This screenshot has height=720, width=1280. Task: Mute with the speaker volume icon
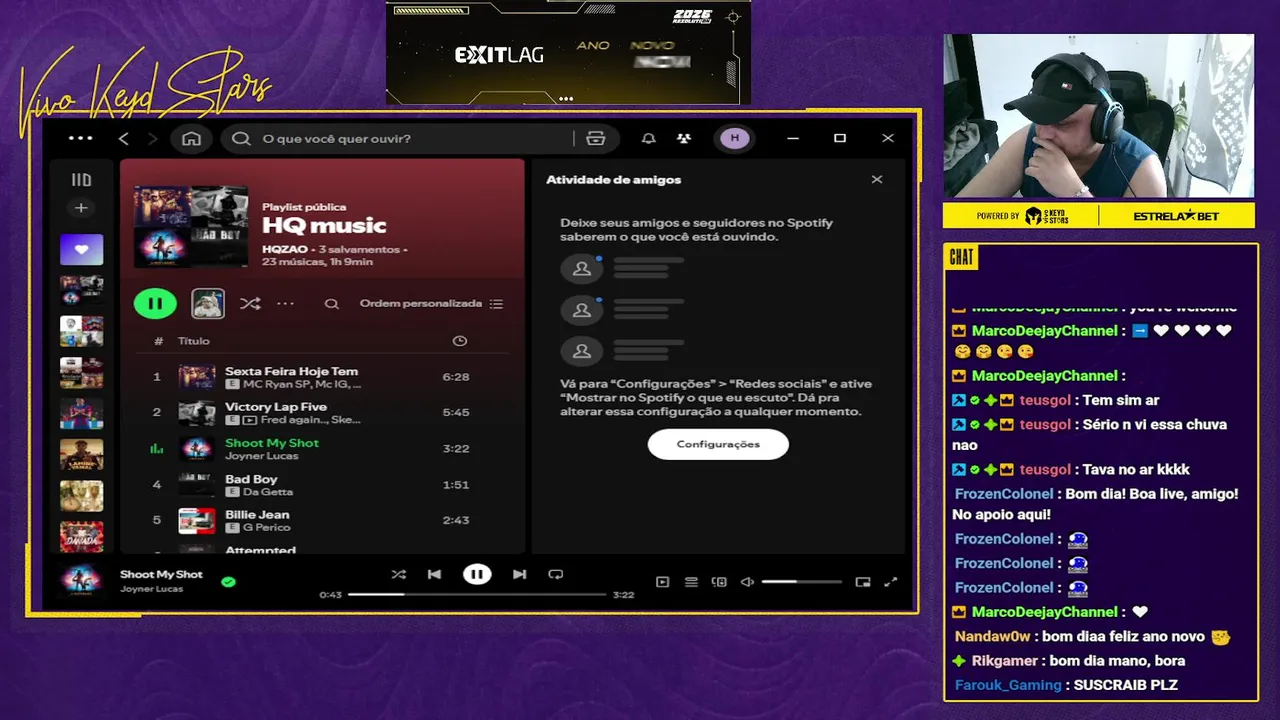[x=746, y=582]
